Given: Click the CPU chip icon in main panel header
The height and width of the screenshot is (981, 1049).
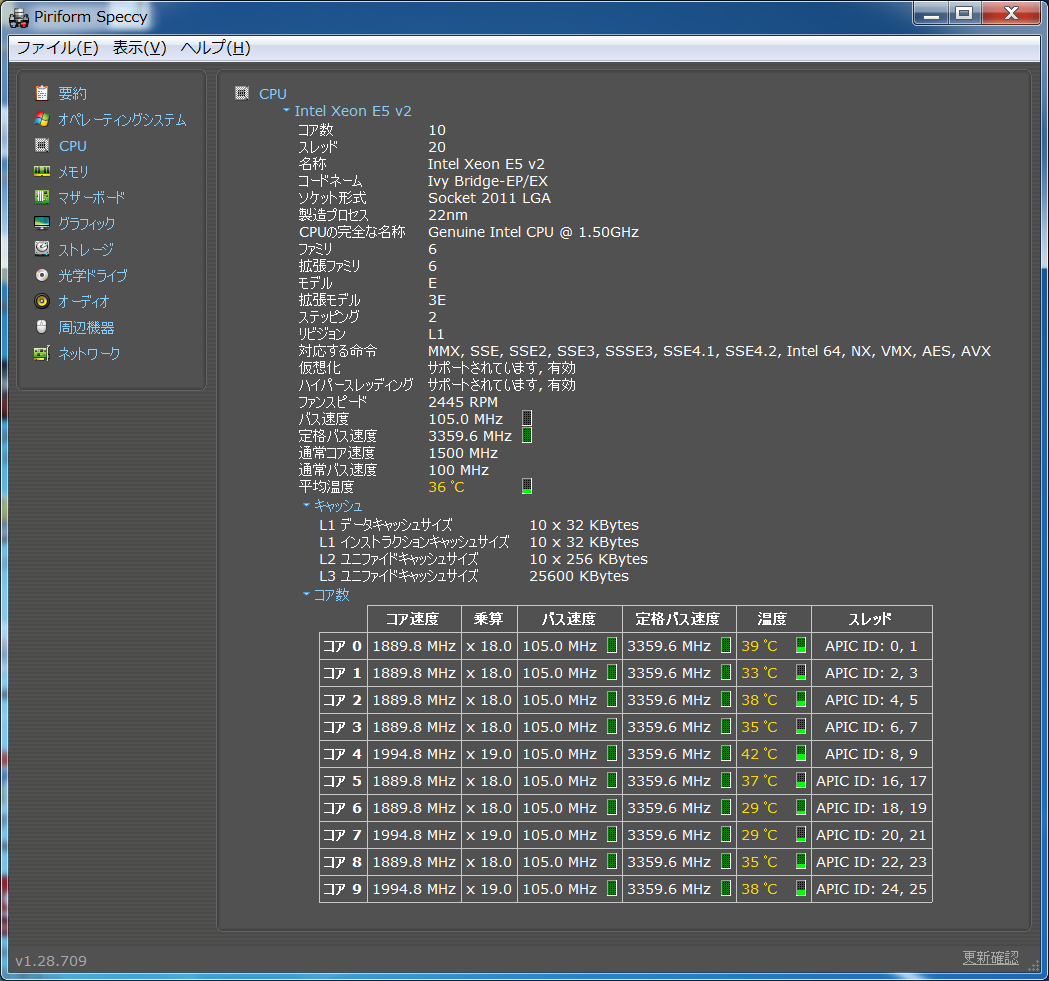Looking at the screenshot, I should pos(242,93).
